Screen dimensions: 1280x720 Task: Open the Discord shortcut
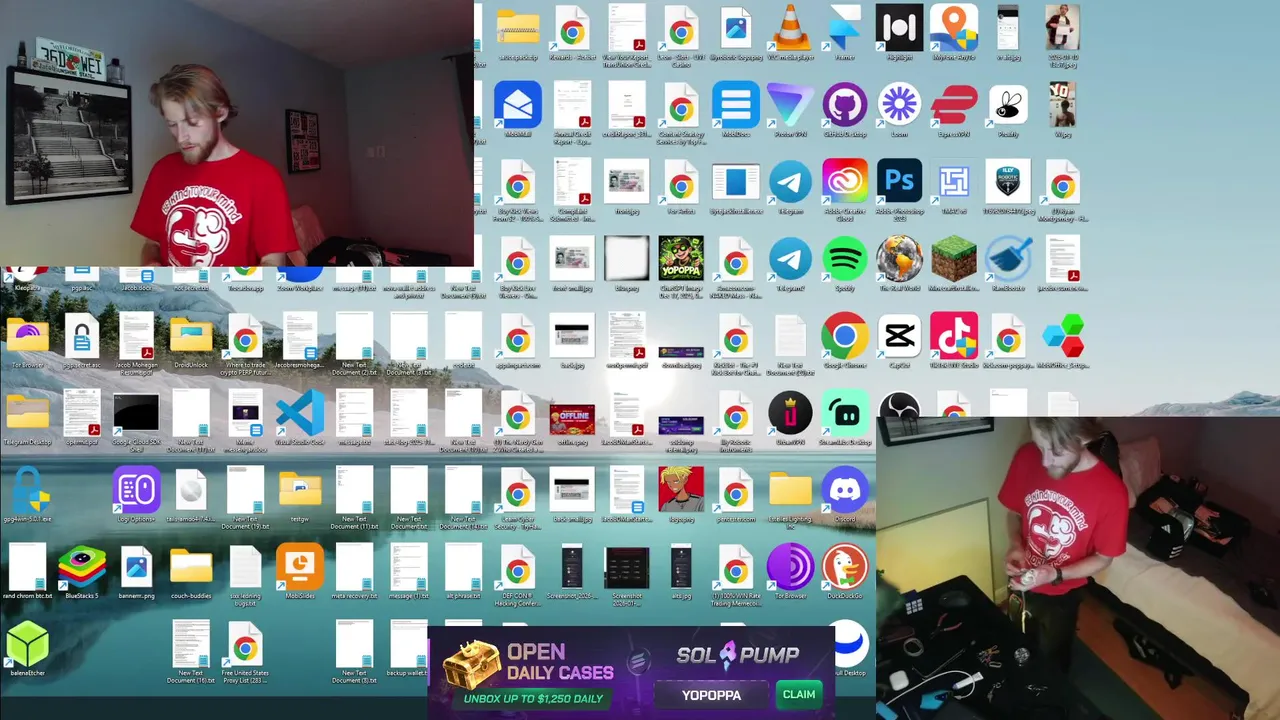coord(844,491)
